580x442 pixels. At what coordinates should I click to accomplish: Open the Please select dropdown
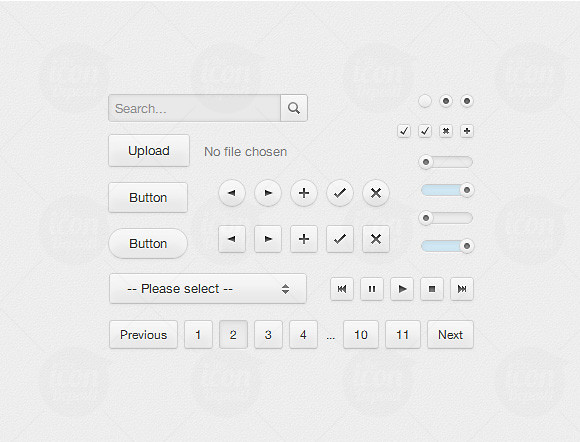208,289
